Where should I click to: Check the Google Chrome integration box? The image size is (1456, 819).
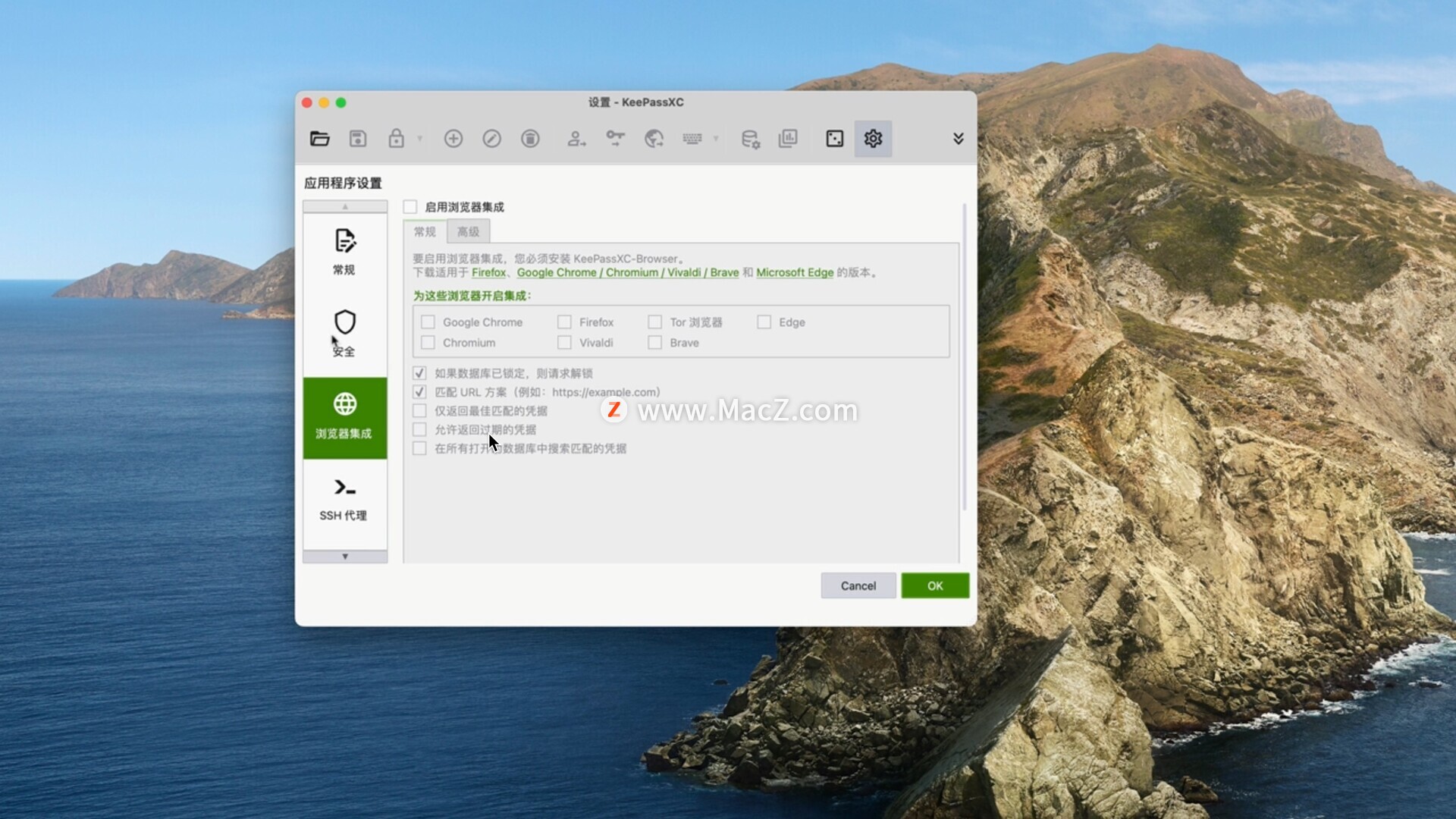(x=428, y=322)
